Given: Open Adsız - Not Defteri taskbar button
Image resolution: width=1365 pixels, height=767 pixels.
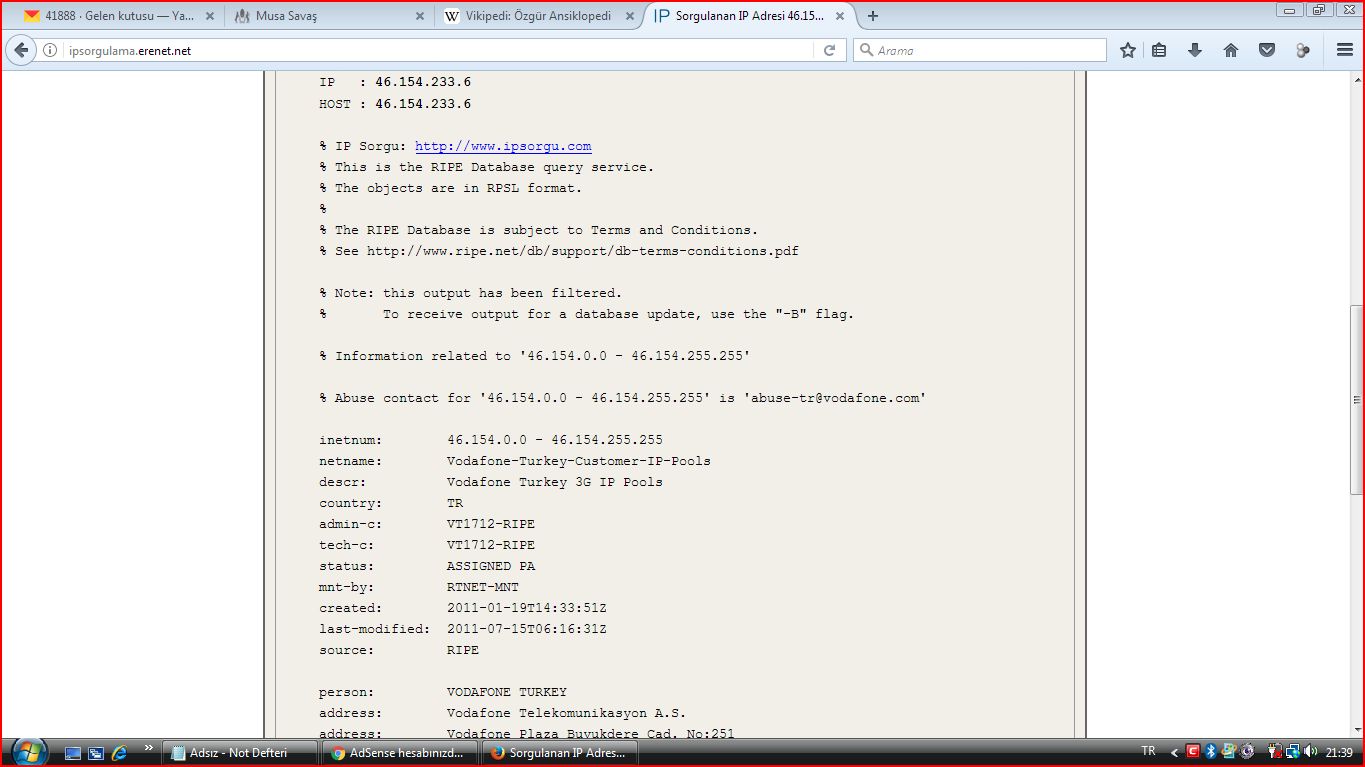Looking at the screenshot, I should 240,752.
